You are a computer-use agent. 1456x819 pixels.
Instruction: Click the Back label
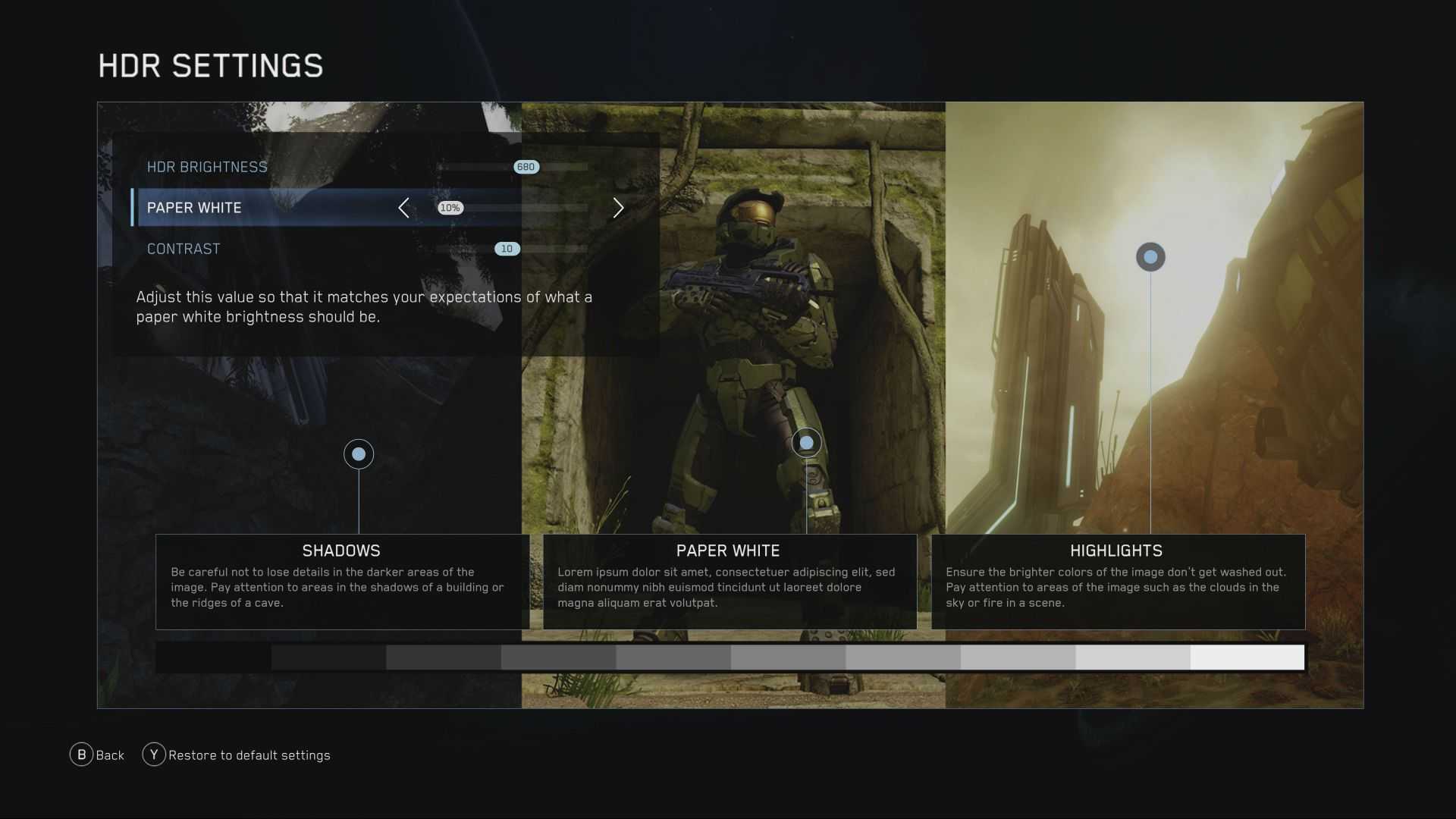(110, 755)
